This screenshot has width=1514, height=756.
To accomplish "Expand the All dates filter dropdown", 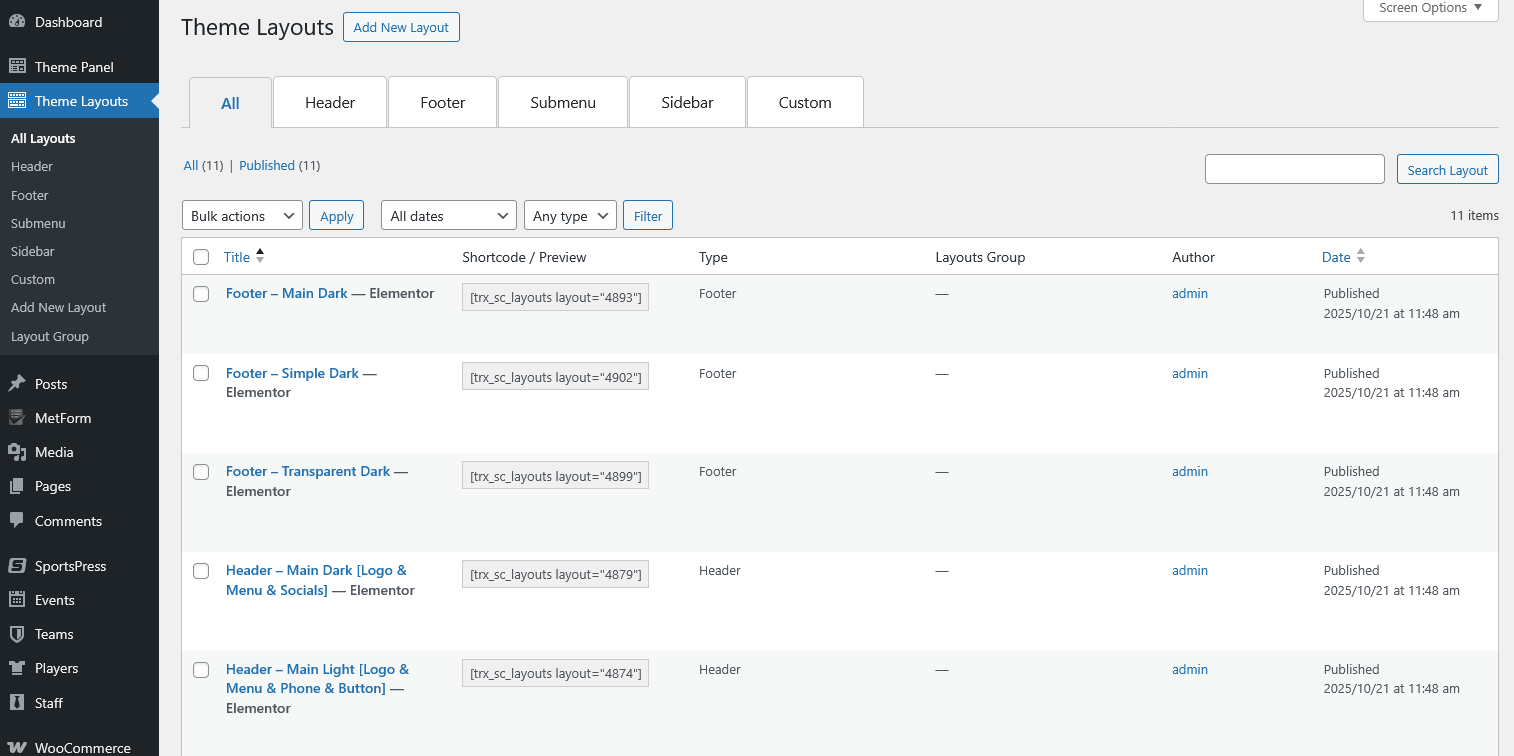I will [448, 216].
